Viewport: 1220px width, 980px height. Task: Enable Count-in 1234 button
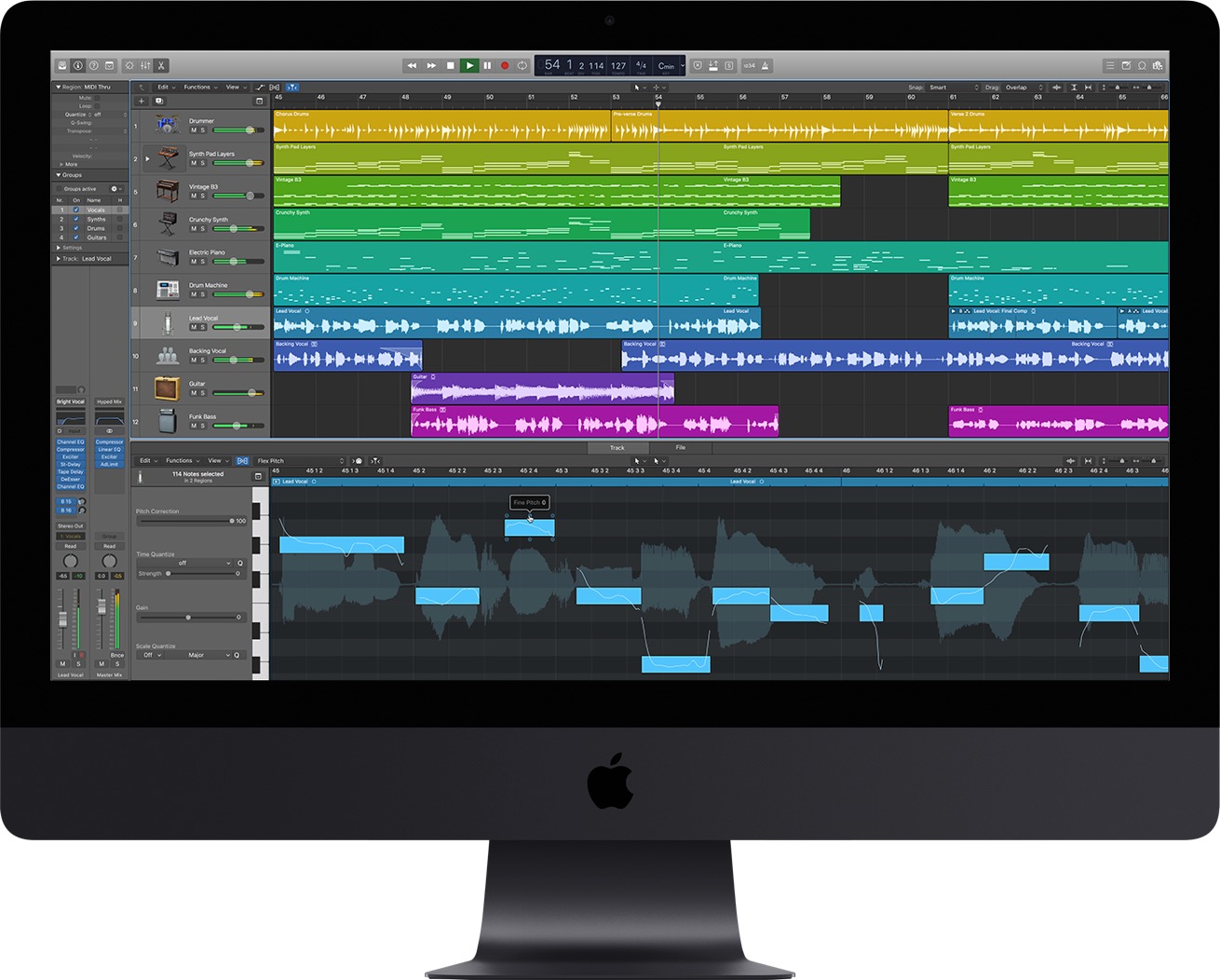749,66
